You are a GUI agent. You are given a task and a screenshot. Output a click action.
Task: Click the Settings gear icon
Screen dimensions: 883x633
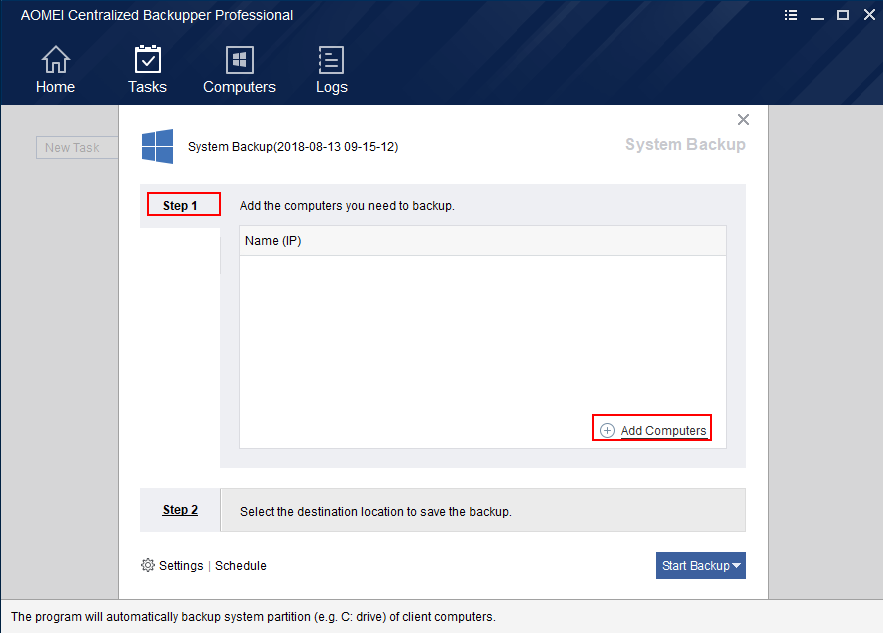coord(148,565)
